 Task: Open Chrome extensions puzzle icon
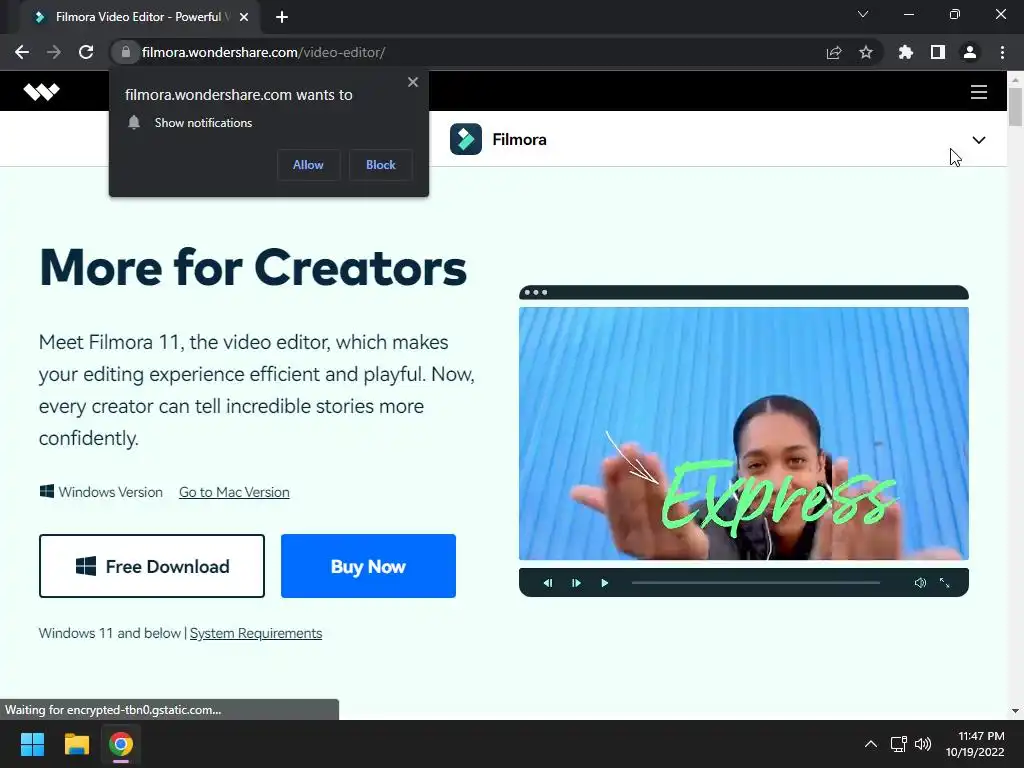(906, 52)
